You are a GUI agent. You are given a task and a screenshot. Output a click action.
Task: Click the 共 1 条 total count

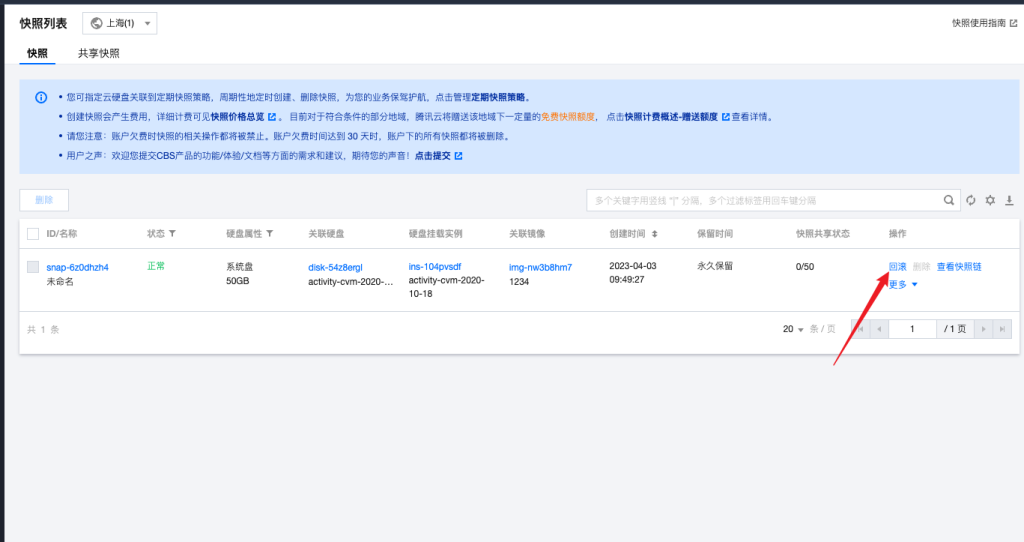43,329
